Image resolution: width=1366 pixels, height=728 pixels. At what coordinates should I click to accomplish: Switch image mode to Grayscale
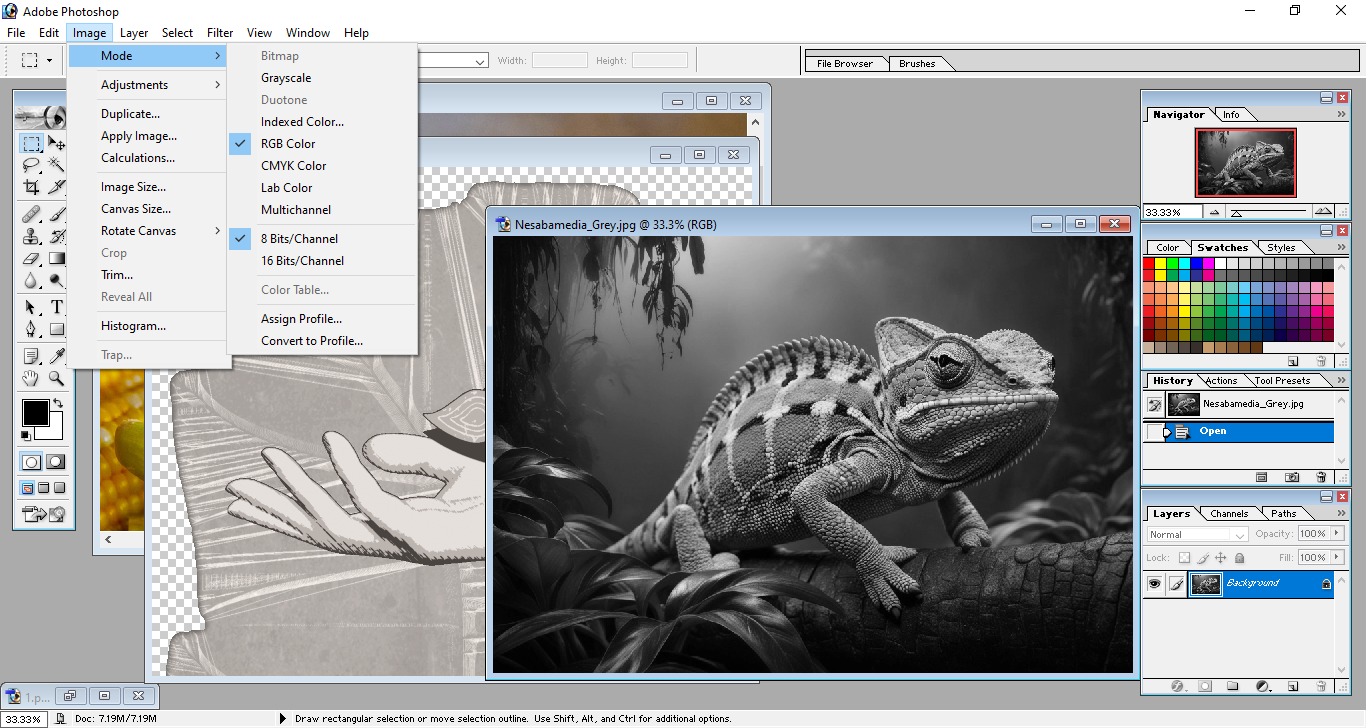point(286,78)
